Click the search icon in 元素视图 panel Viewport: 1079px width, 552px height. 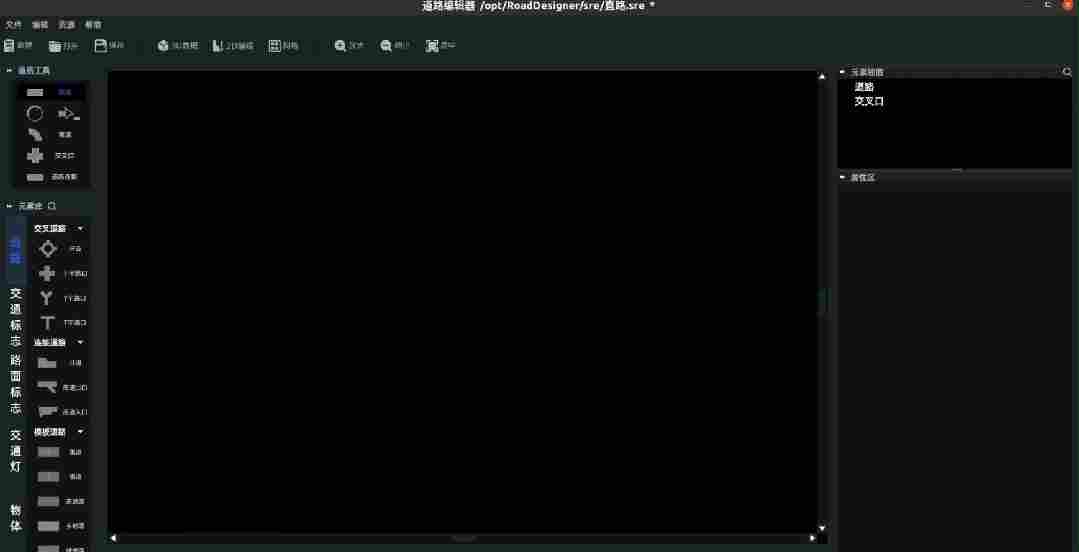click(1067, 72)
